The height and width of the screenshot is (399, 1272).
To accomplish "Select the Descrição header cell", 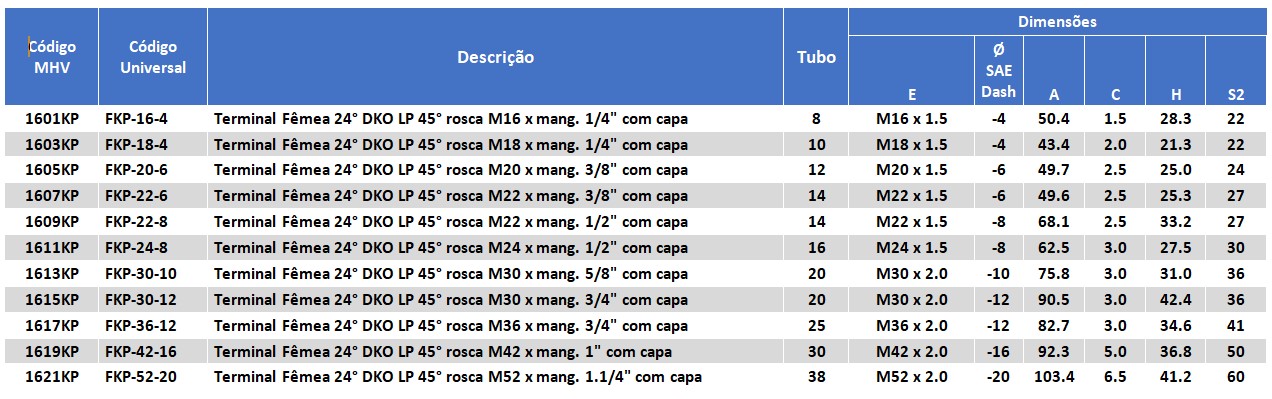I will [x=495, y=56].
